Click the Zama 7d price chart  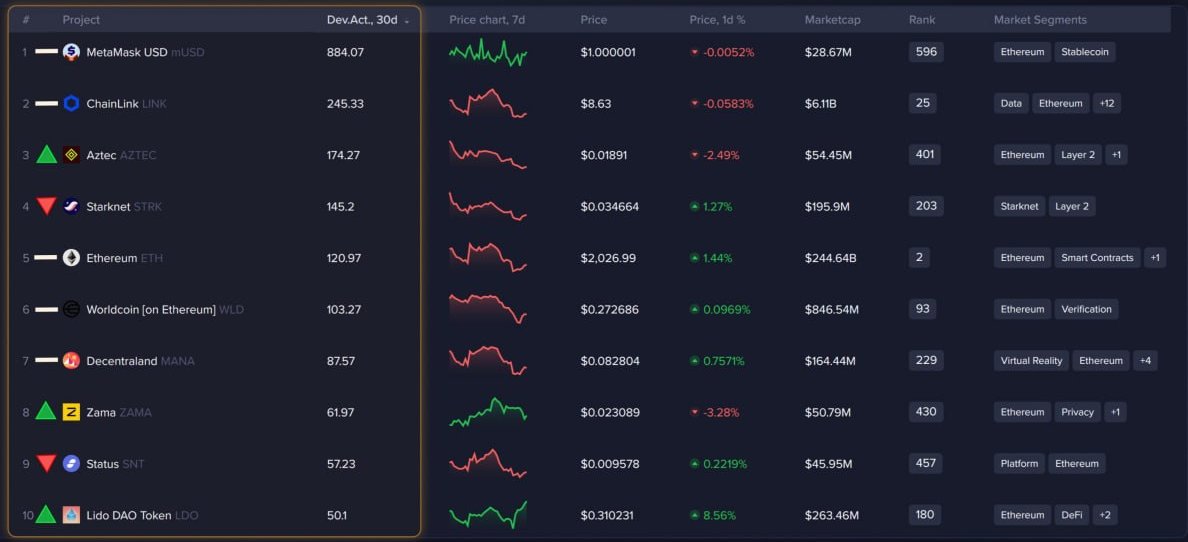[488, 412]
